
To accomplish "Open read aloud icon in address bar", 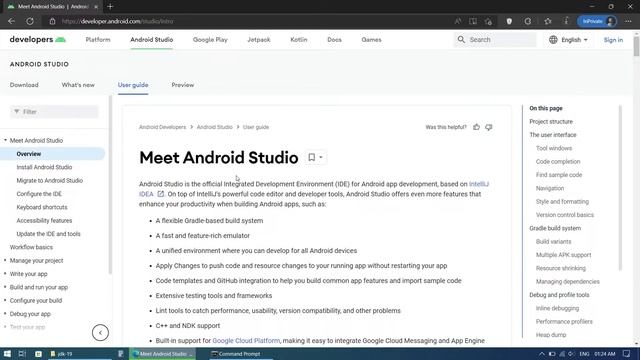I will 458,21.
